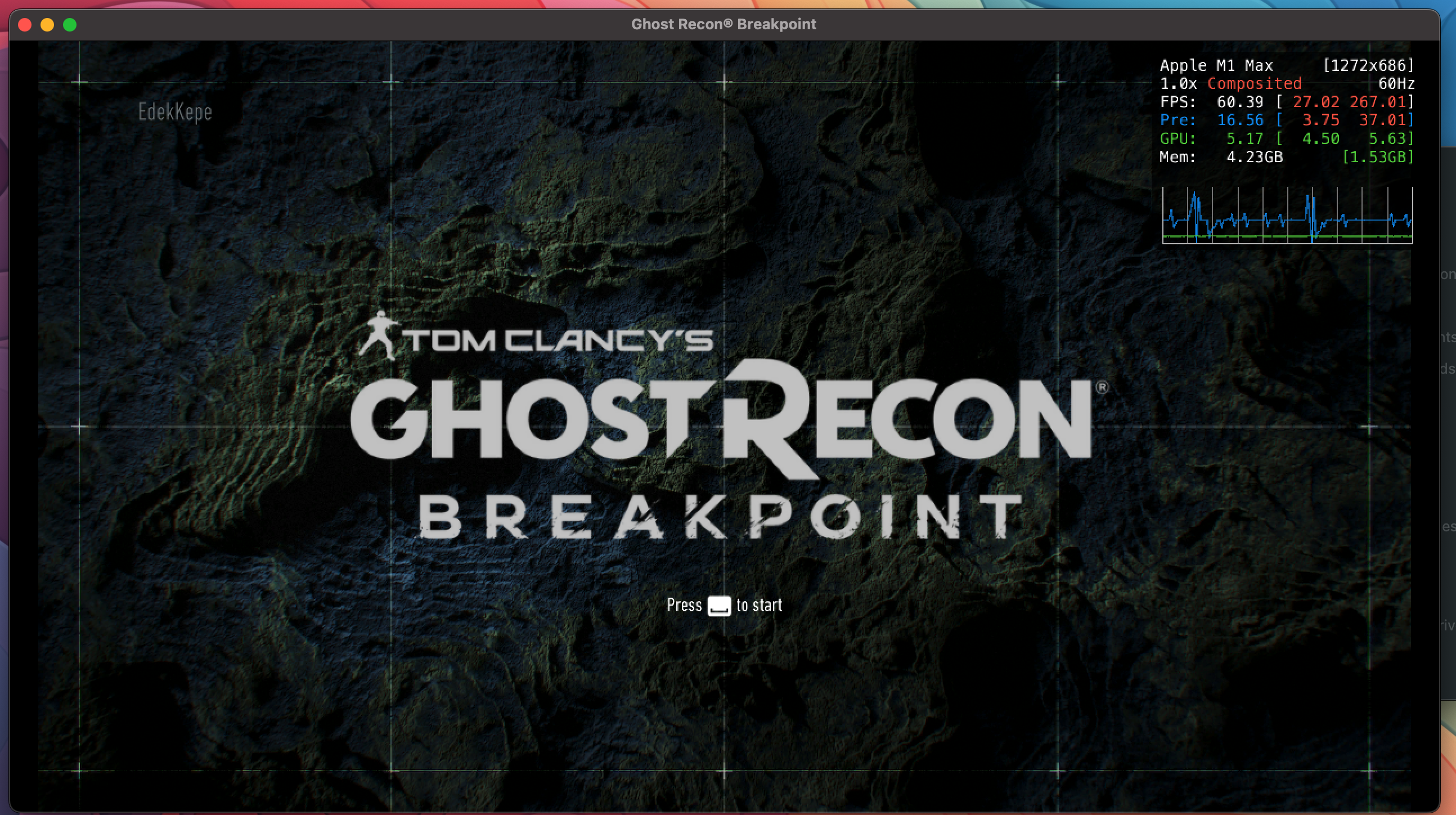Click the frame time graph in HUD
Image resolution: width=1456 pixels, height=815 pixels.
(x=1287, y=216)
